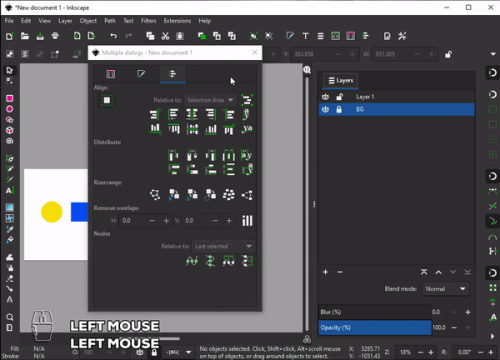This screenshot has width=500, height=360.
Task: Click Center on vertical axis icon
Action: (x=192, y=115)
